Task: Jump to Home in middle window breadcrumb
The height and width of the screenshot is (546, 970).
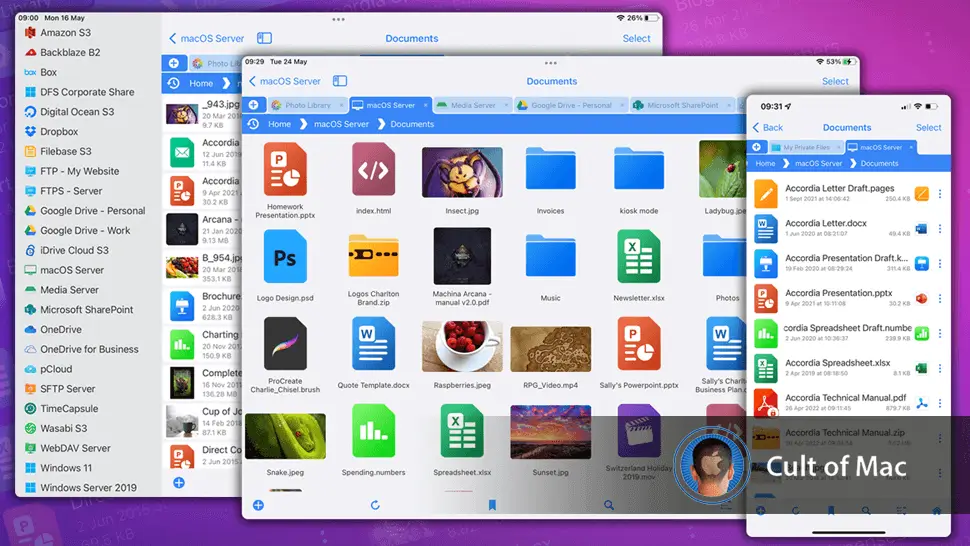Action: tap(280, 124)
